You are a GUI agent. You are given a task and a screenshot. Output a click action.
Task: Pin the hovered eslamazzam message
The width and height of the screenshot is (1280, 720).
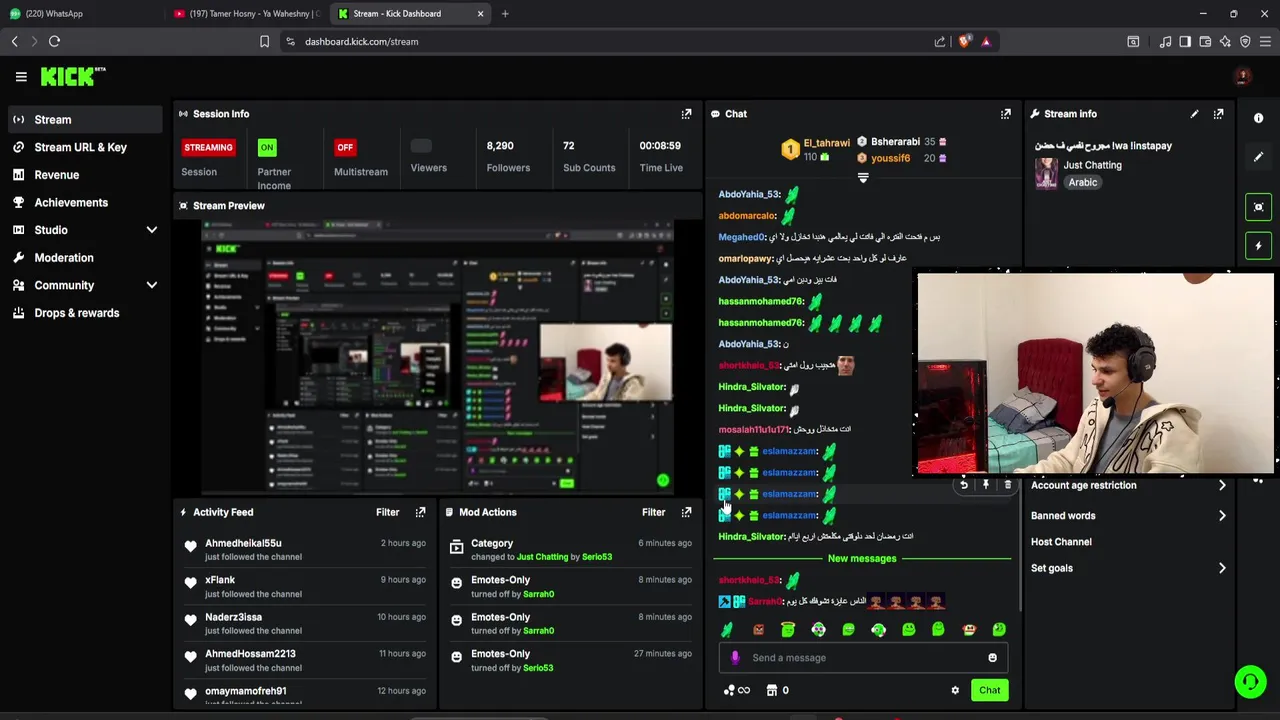point(985,485)
